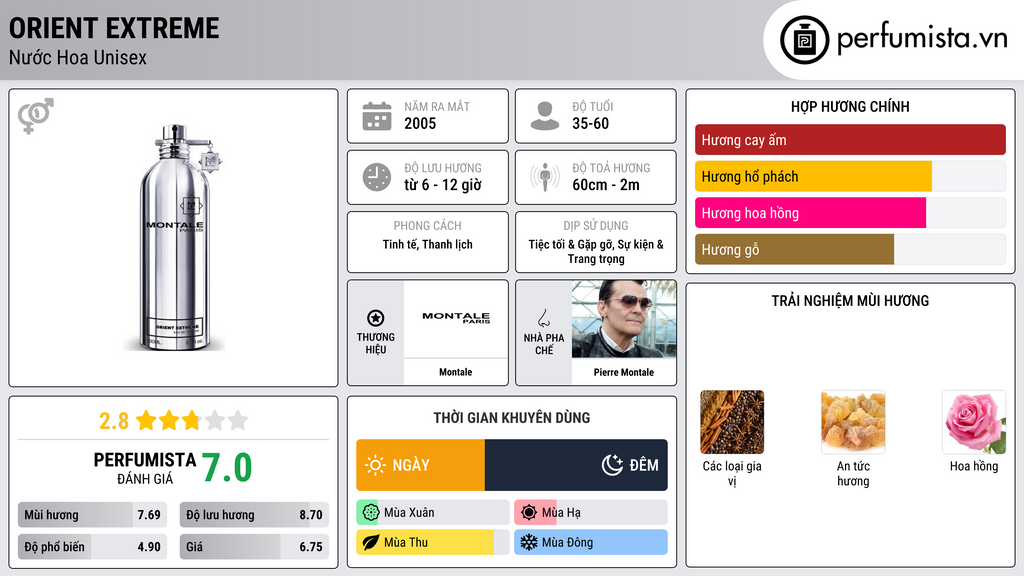Click the PERFUMISTA ĐÁNH GIÁ label
The height and width of the screenshot is (576, 1024).
pos(144,468)
